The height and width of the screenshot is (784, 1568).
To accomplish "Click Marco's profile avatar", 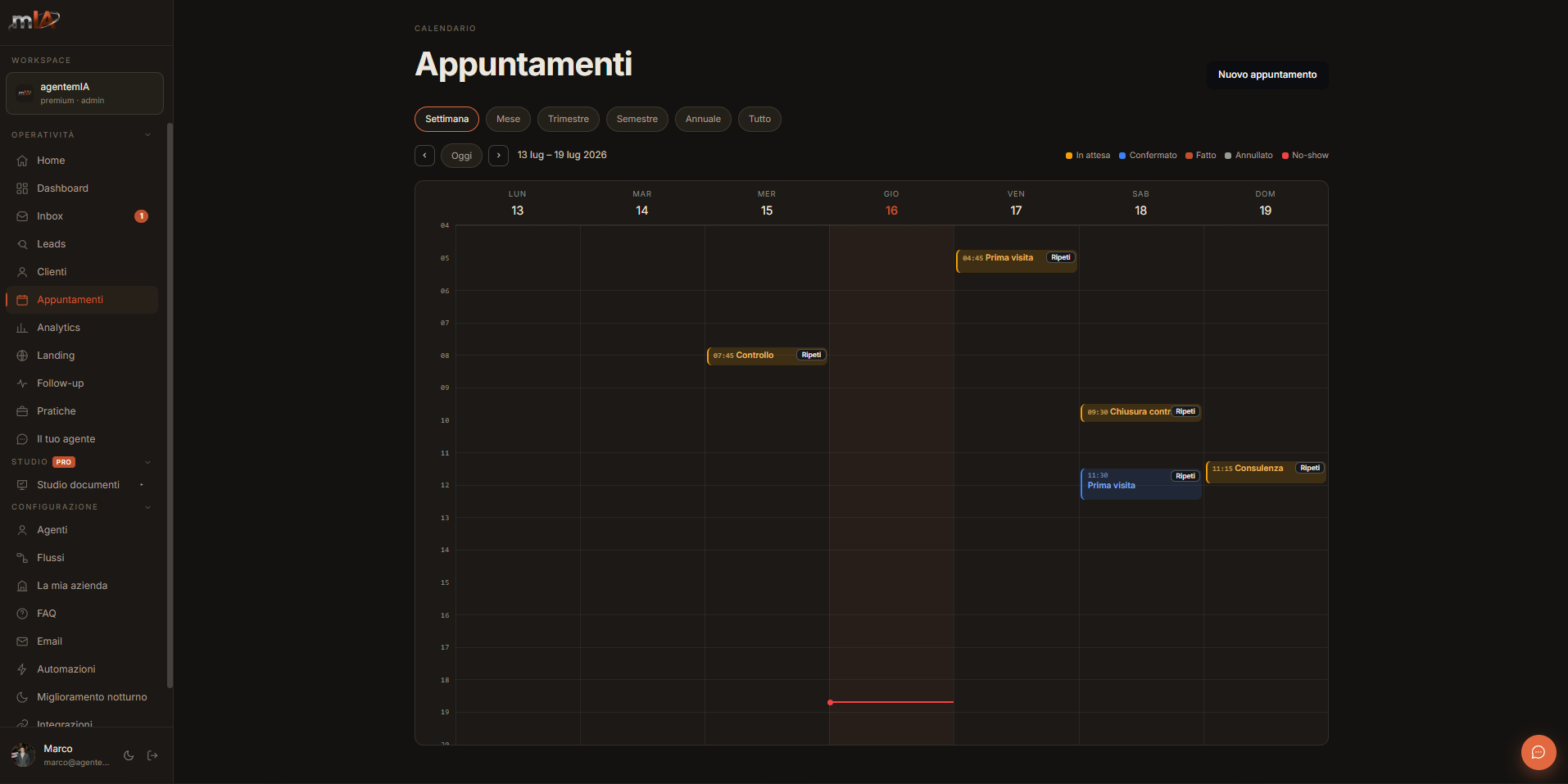I will (23, 755).
